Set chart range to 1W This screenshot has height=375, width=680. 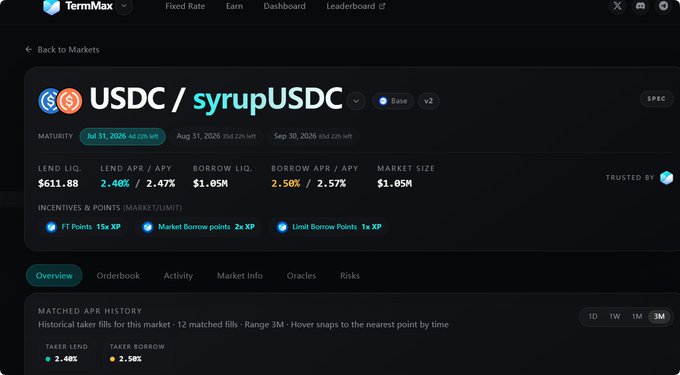615,317
